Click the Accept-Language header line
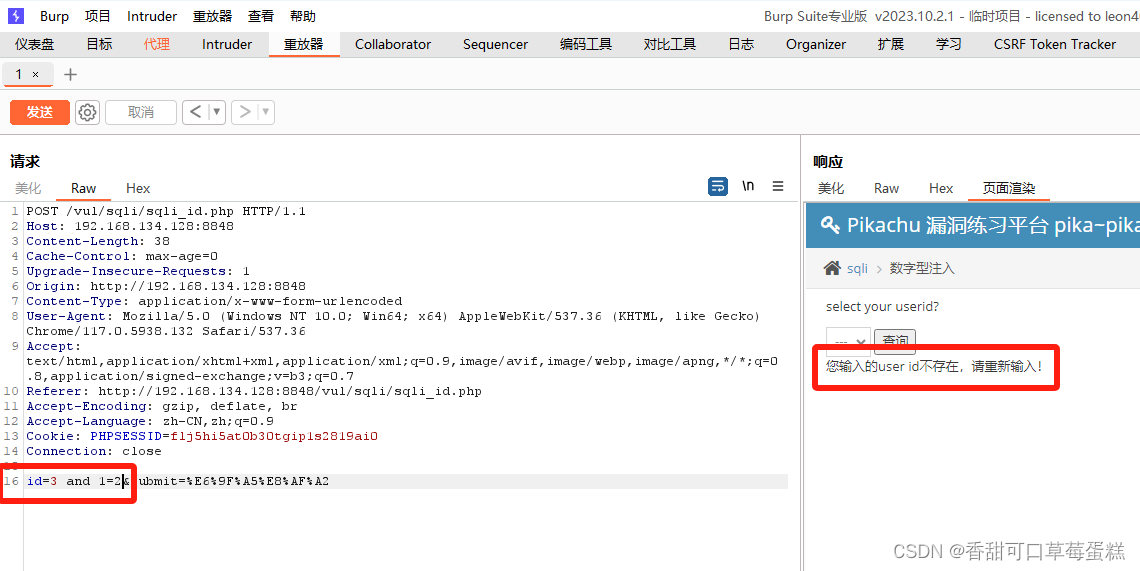The width and height of the screenshot is (1140, 571). (x=150, y=421)
